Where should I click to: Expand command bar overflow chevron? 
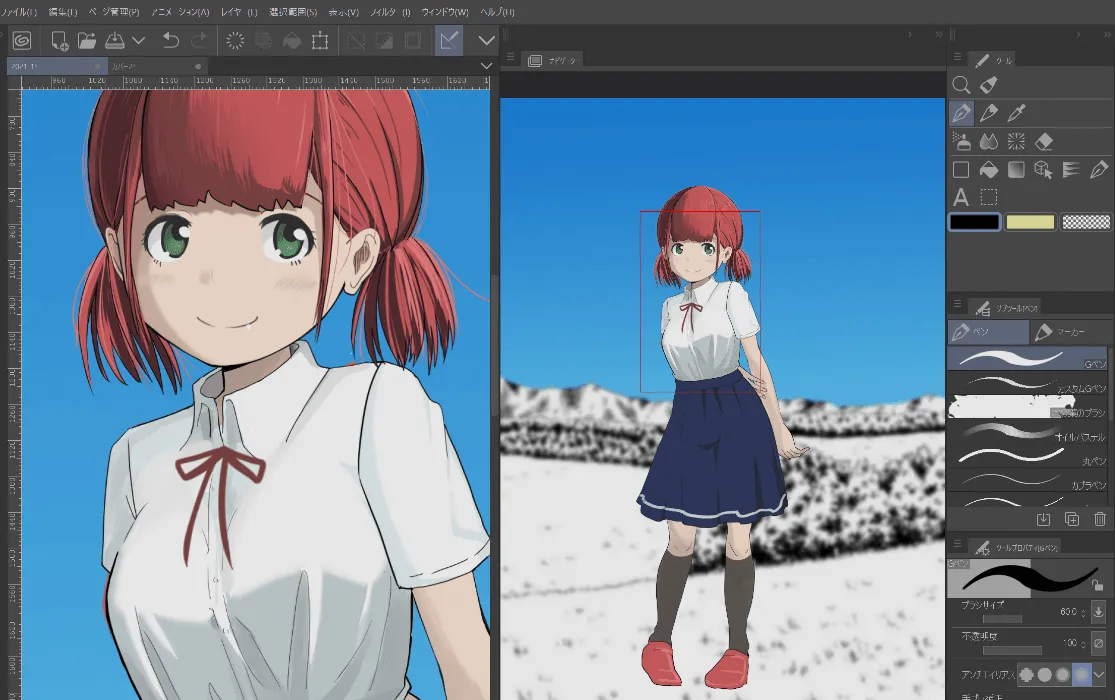point(486,41)
